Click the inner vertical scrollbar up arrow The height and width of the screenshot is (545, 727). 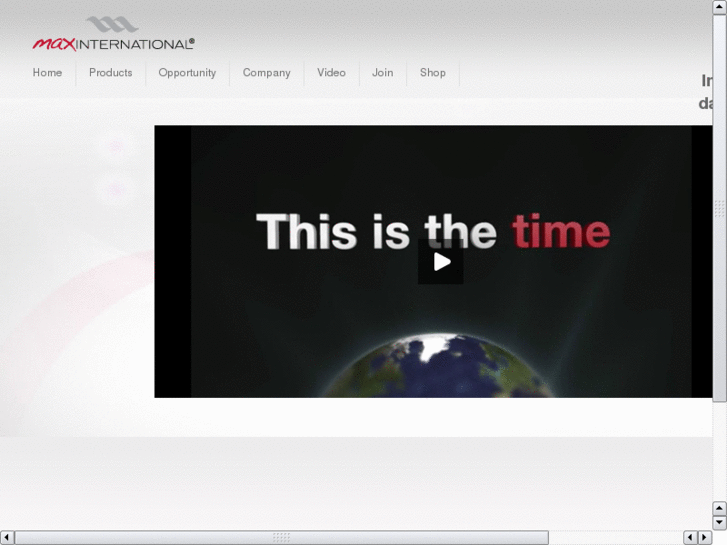tap(719, 7)
